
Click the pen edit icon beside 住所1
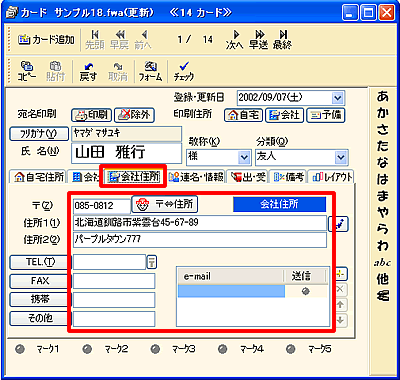click(x=338, y=224)
